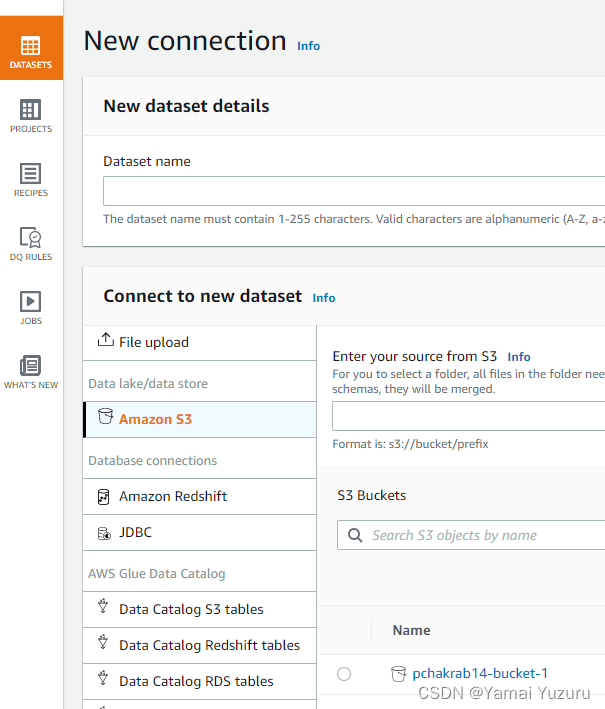Click the AWS Glue Data Catalog group label
This screenshot has width=605, height=709.
[x=157, y=574]
